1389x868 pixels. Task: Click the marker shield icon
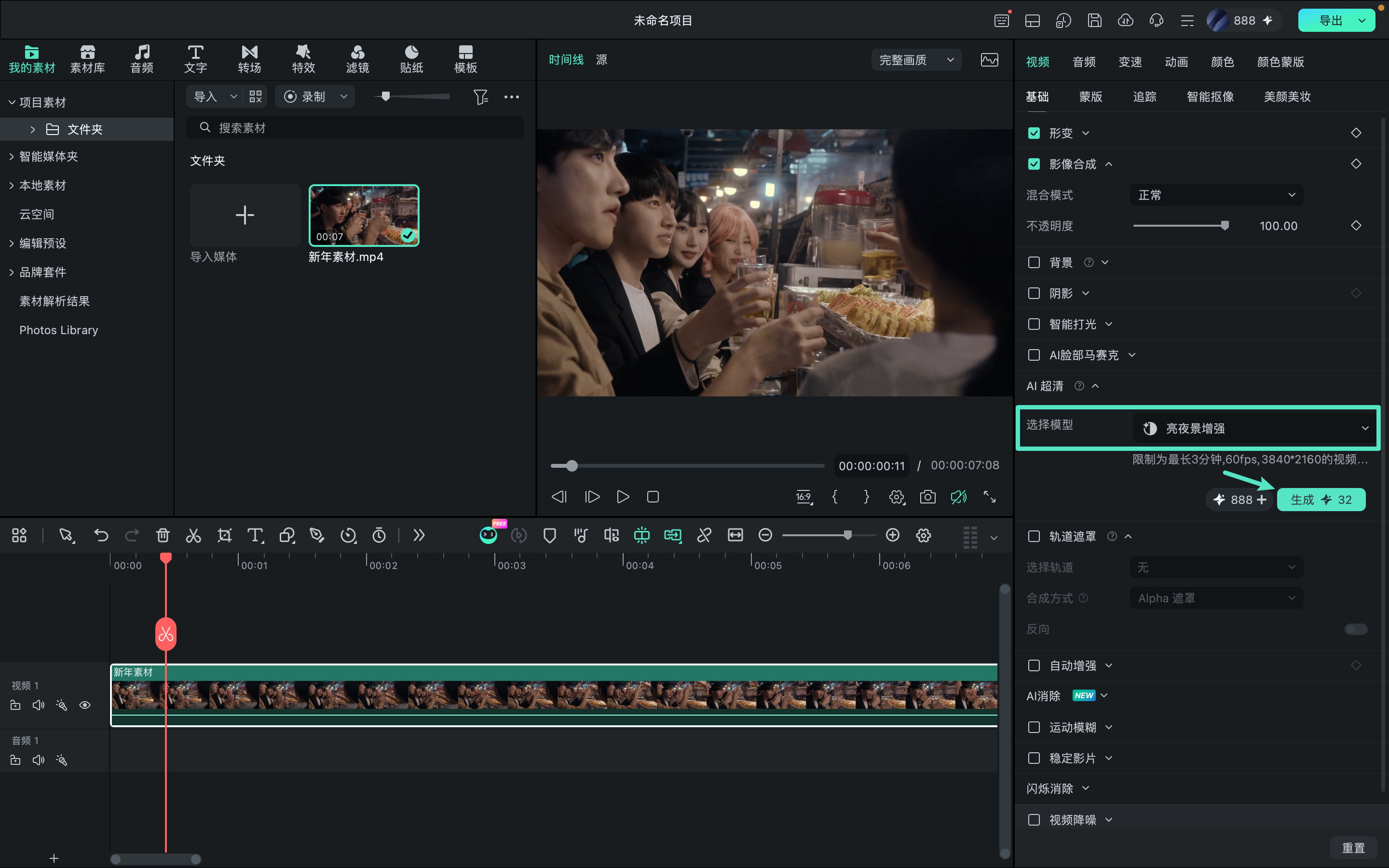coord(549,536)
